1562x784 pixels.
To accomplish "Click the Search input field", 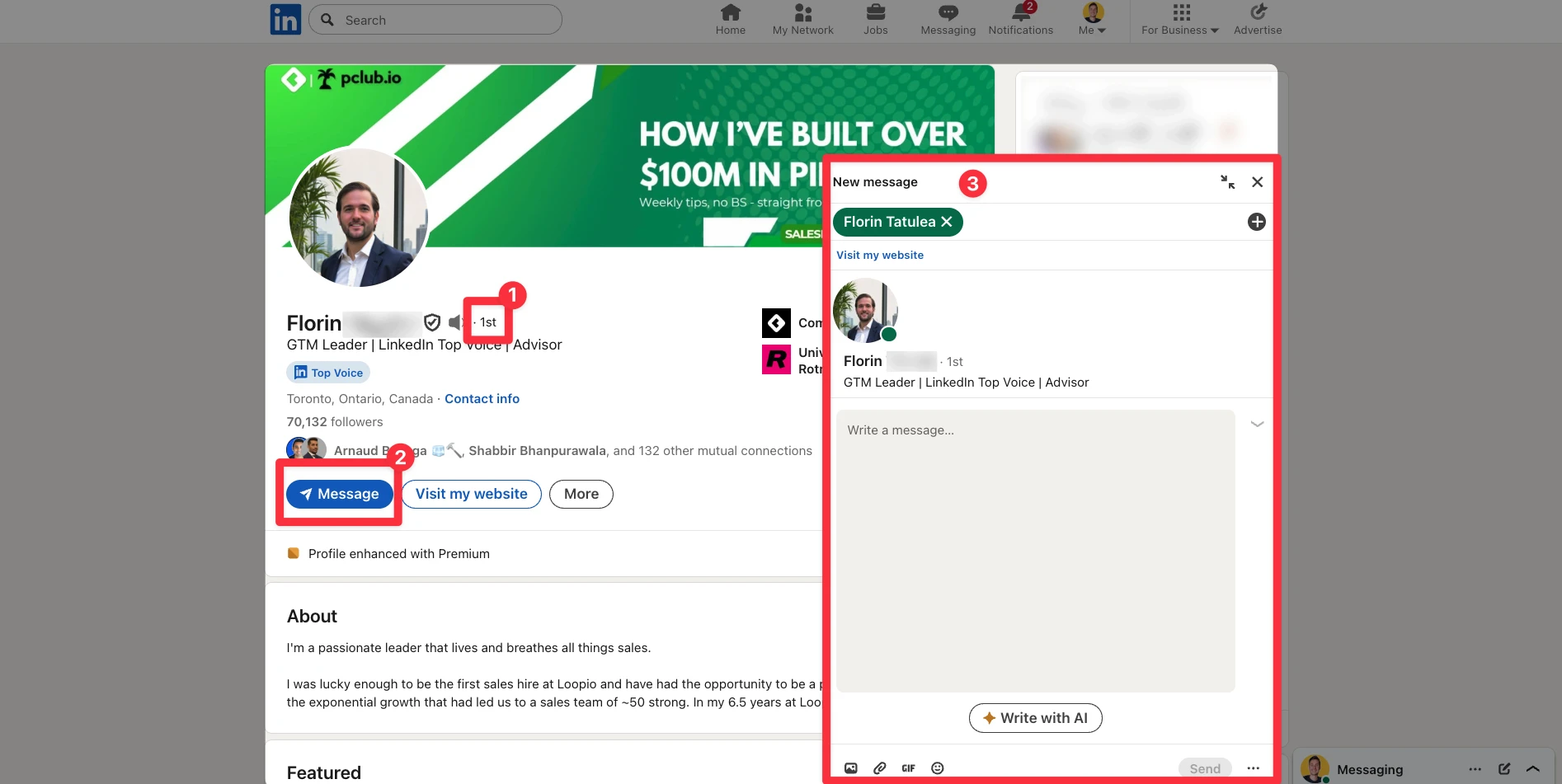I will coord(435,20).
